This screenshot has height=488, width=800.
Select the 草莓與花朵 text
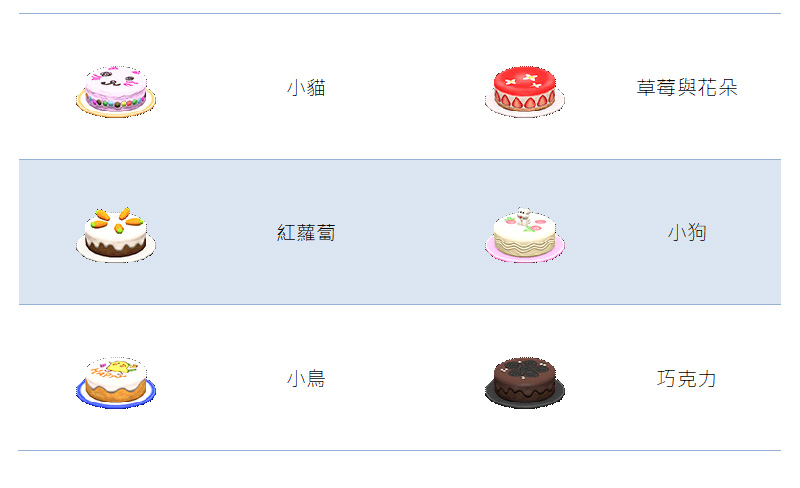[687, 88]
